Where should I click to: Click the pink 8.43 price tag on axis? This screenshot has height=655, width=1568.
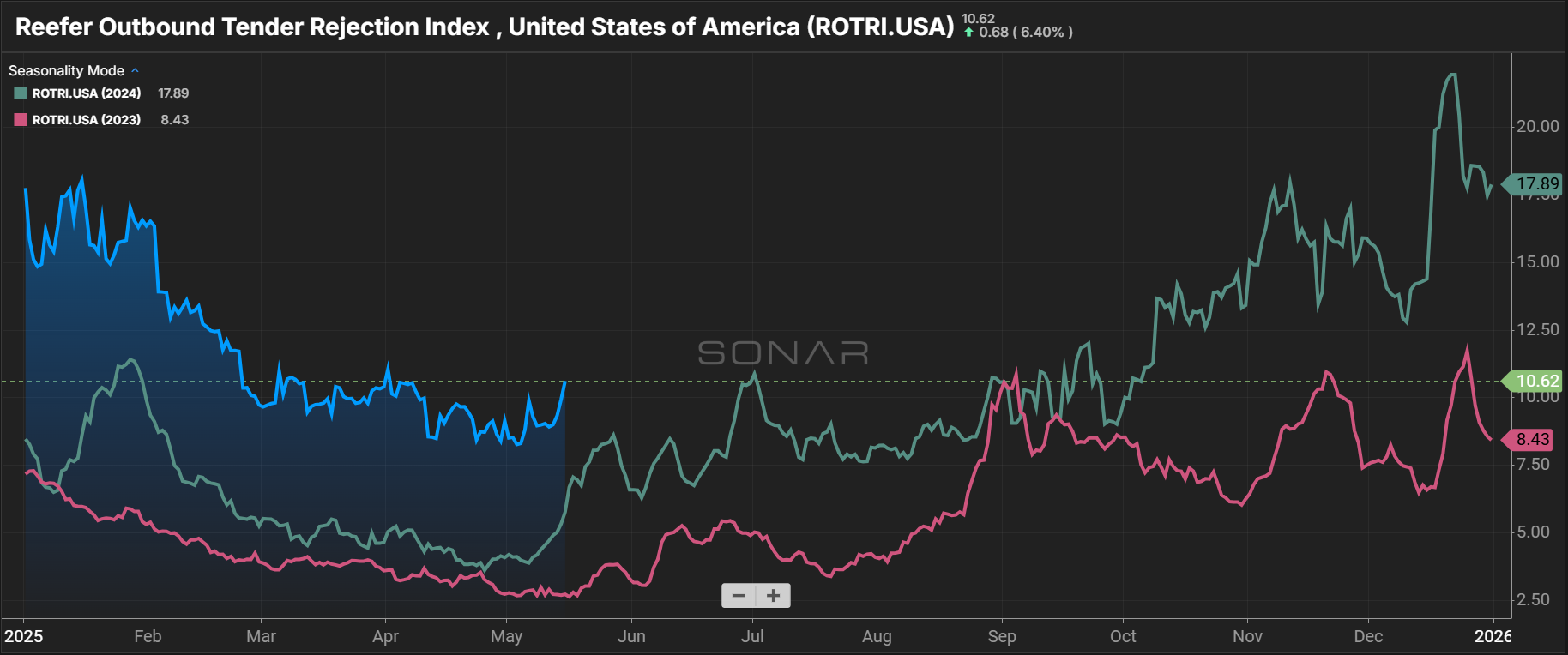coord(1533,440)
